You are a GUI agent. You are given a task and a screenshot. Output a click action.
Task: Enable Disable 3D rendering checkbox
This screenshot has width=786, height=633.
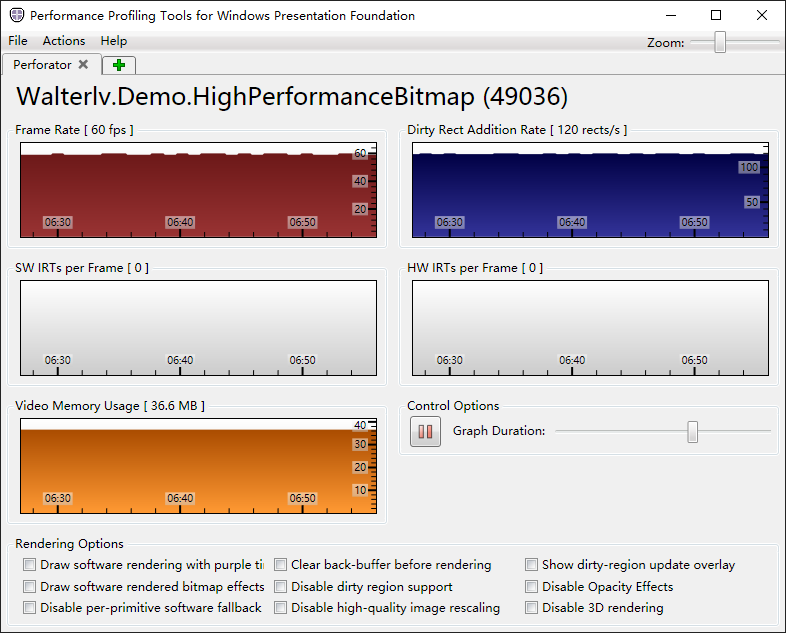[532, 608]
